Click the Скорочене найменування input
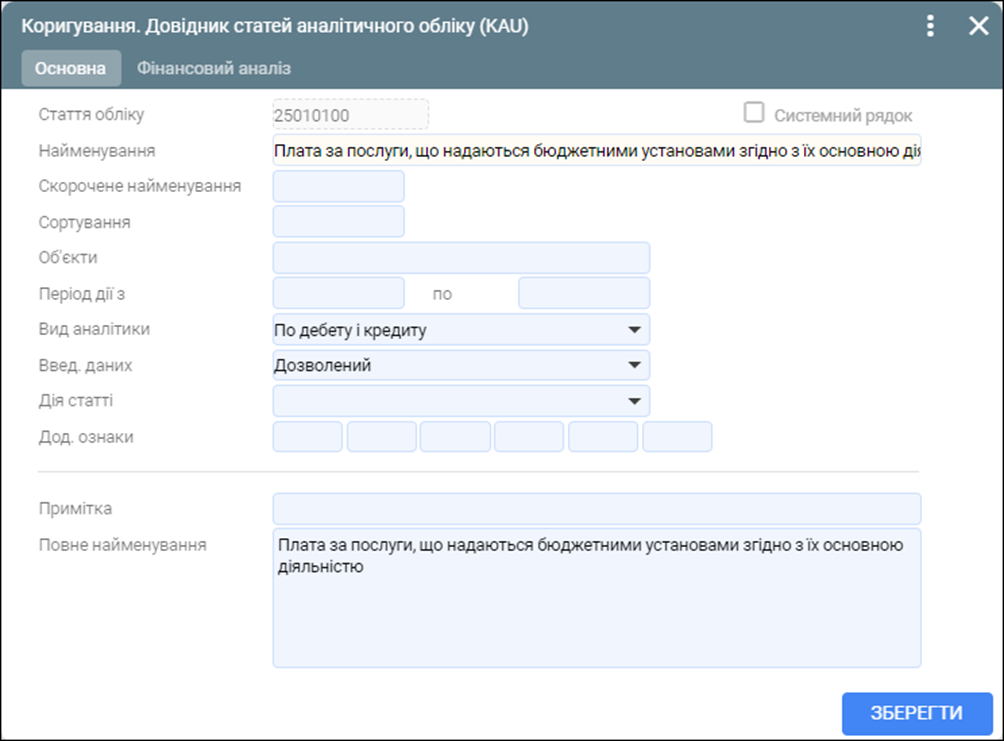 click(338, 186)
